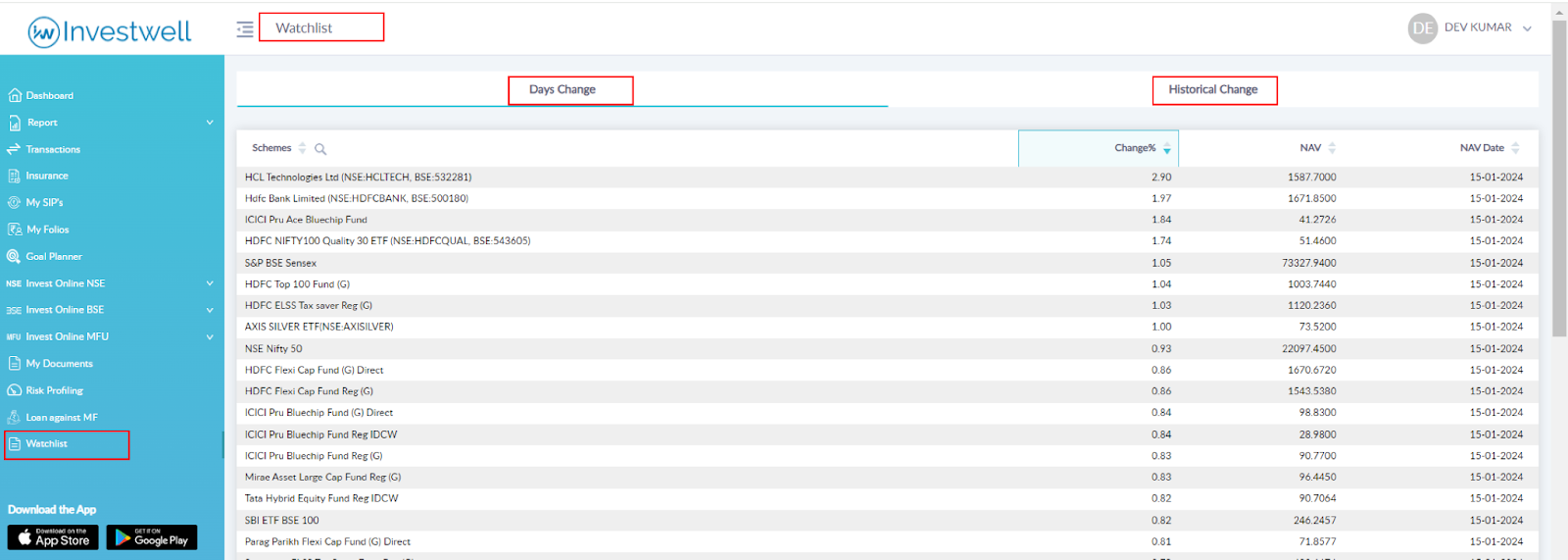This screenshot has height=560, width=1568.
Task: Expand the Report submenu chevron
Action: point(210,123)
